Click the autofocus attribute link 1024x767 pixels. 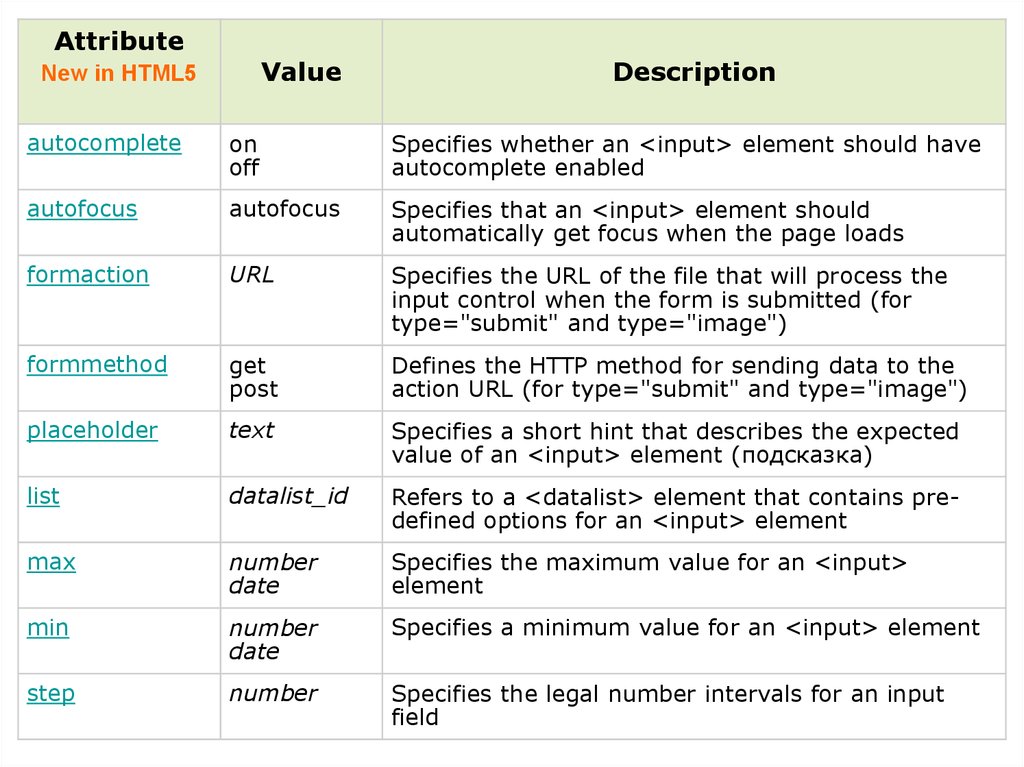tap(82, 209)
